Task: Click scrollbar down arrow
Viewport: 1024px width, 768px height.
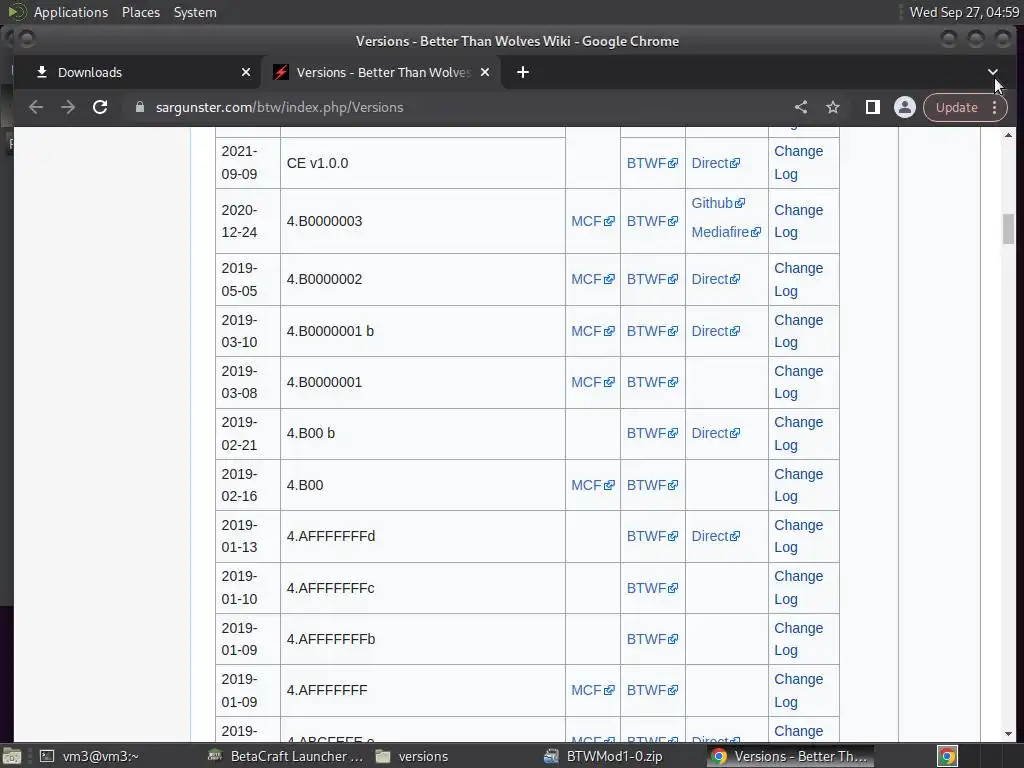Action: 1008,734
